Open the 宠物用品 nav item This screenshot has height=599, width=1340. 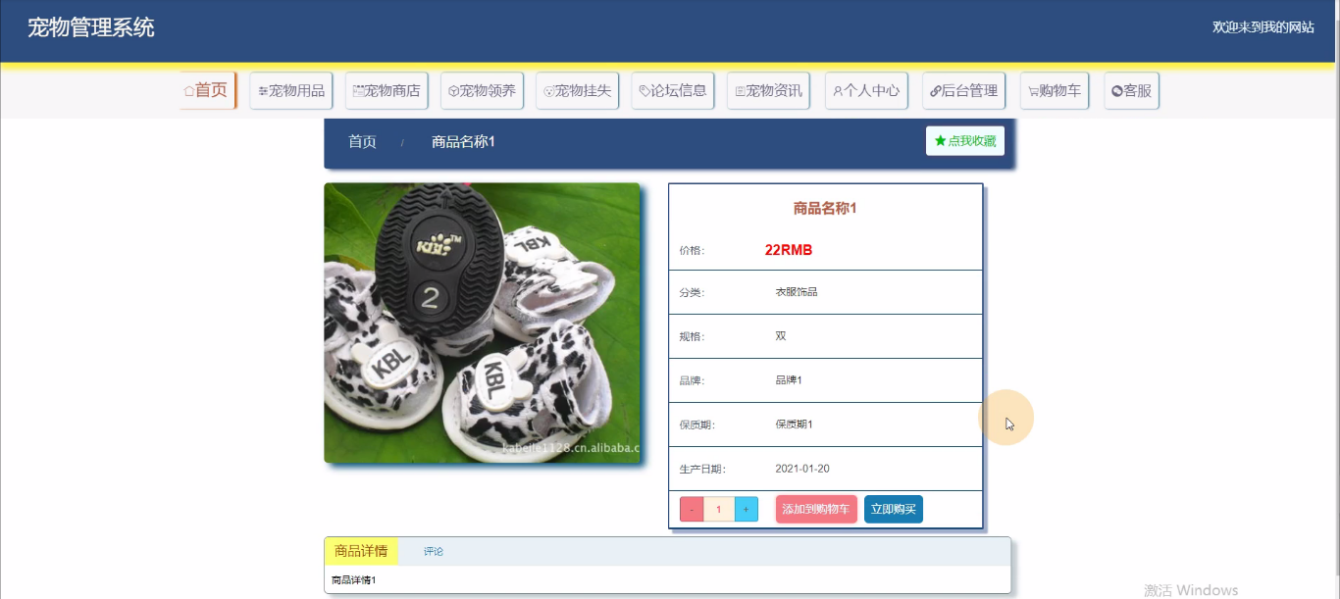(291, 90)
